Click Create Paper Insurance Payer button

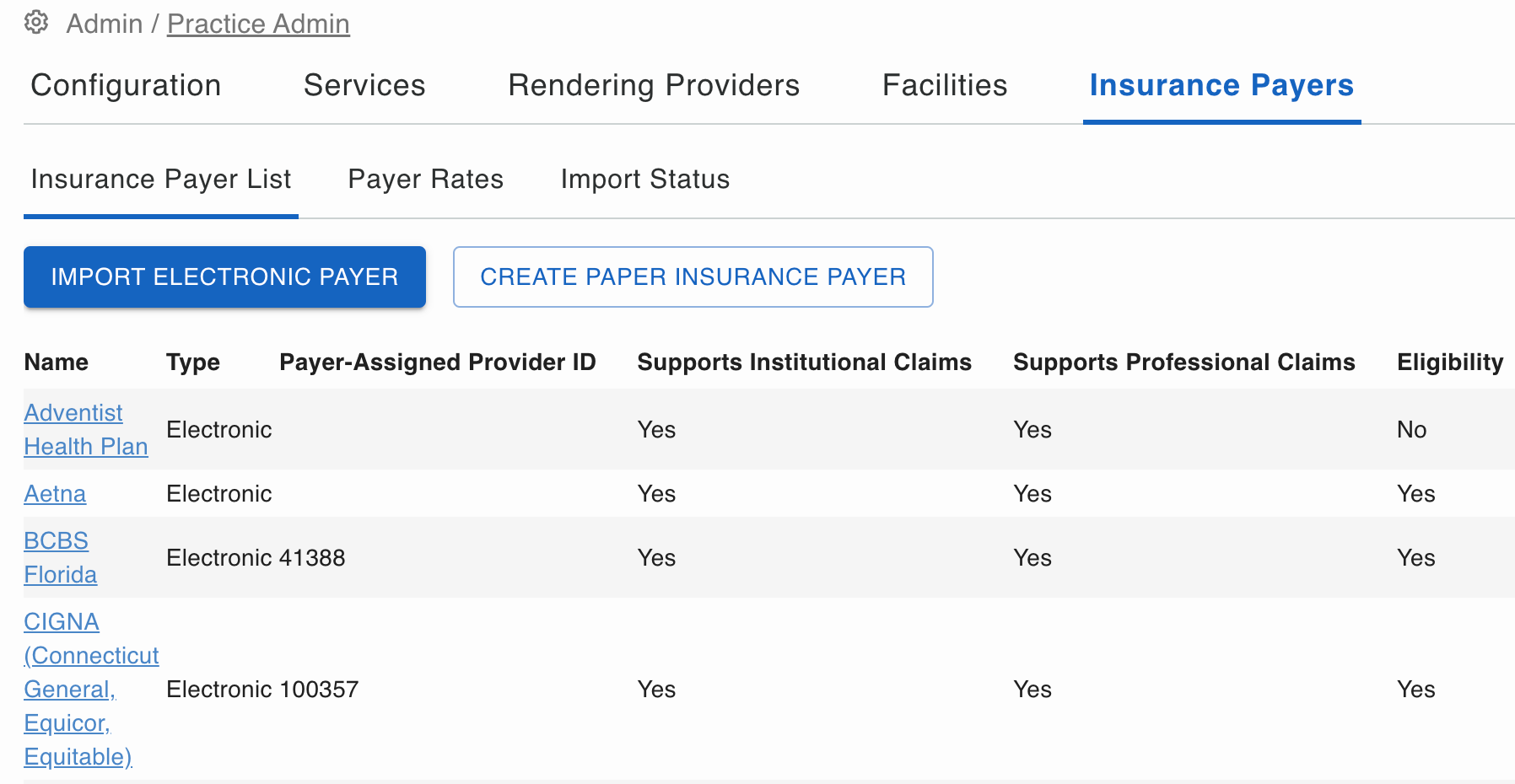693,277
